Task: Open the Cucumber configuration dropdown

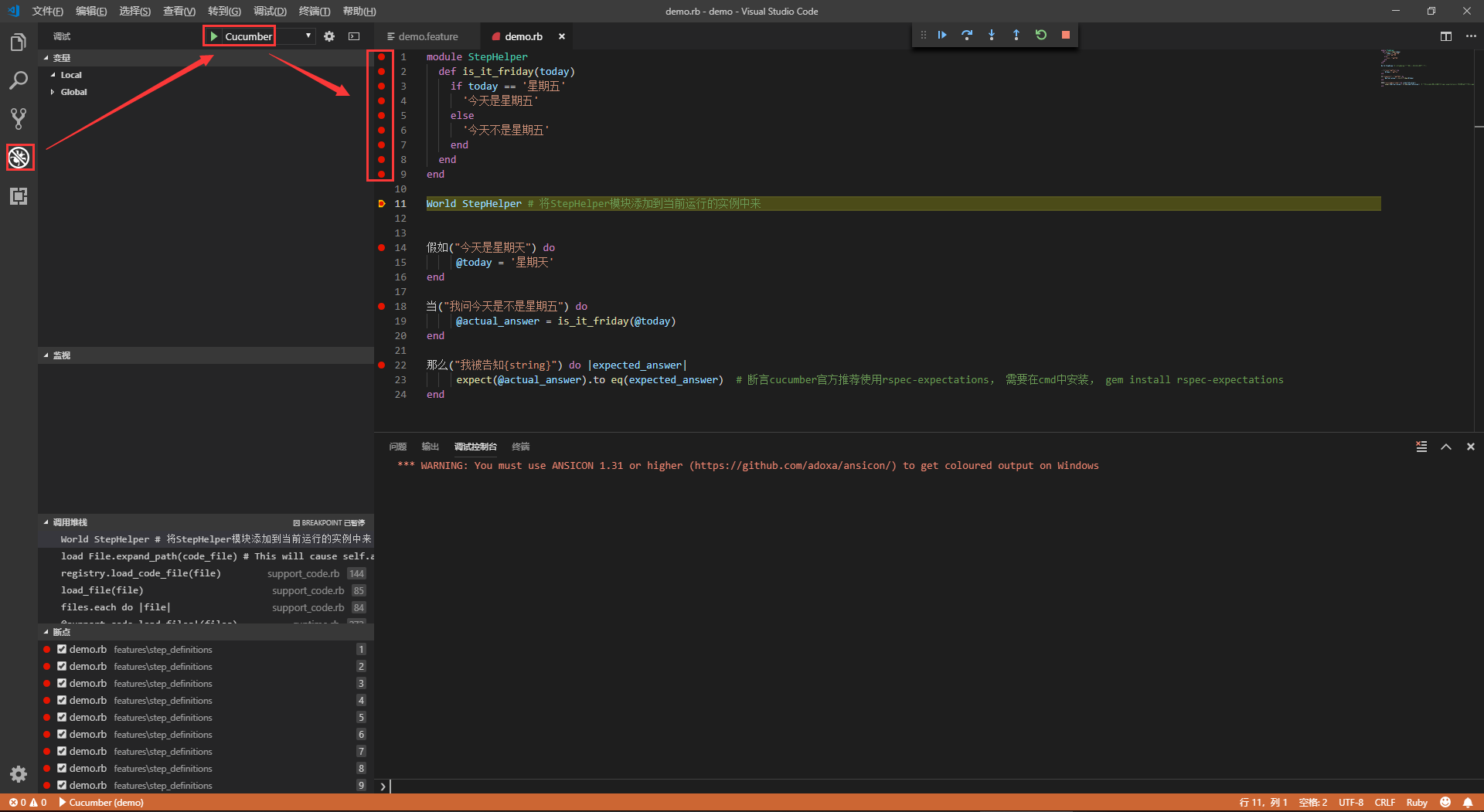Action: (x=268, y=36)
